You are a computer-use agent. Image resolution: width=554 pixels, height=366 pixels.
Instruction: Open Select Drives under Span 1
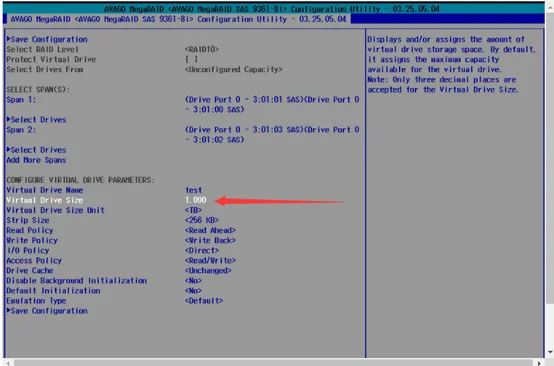click(x=36, y=120)
